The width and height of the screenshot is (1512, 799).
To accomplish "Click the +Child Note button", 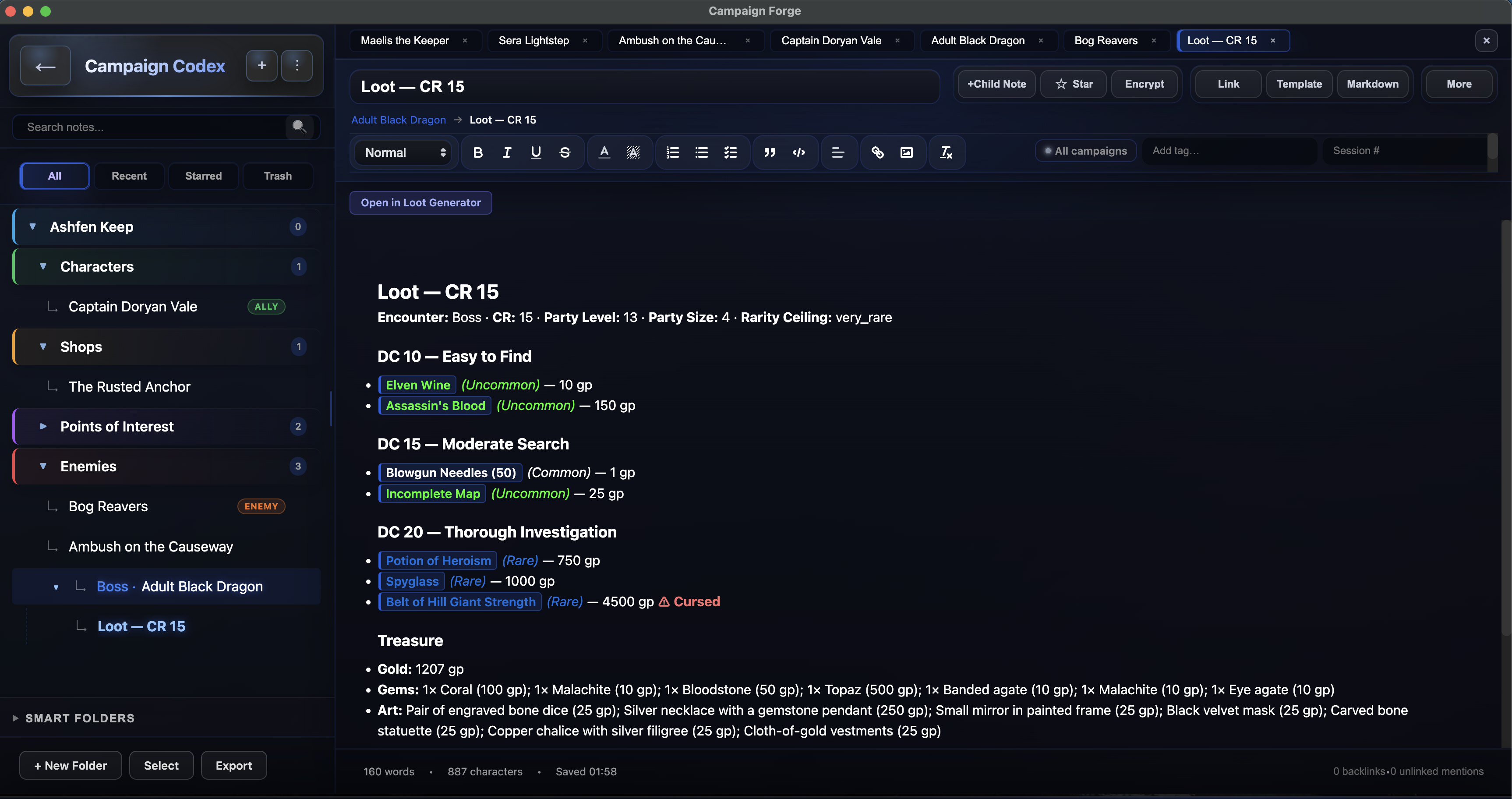I will [996, 84].
